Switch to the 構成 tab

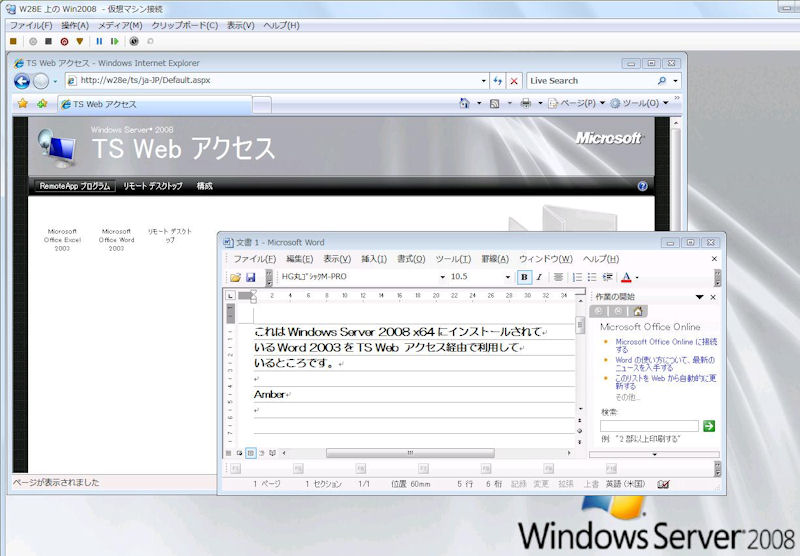tap(205, 186)
